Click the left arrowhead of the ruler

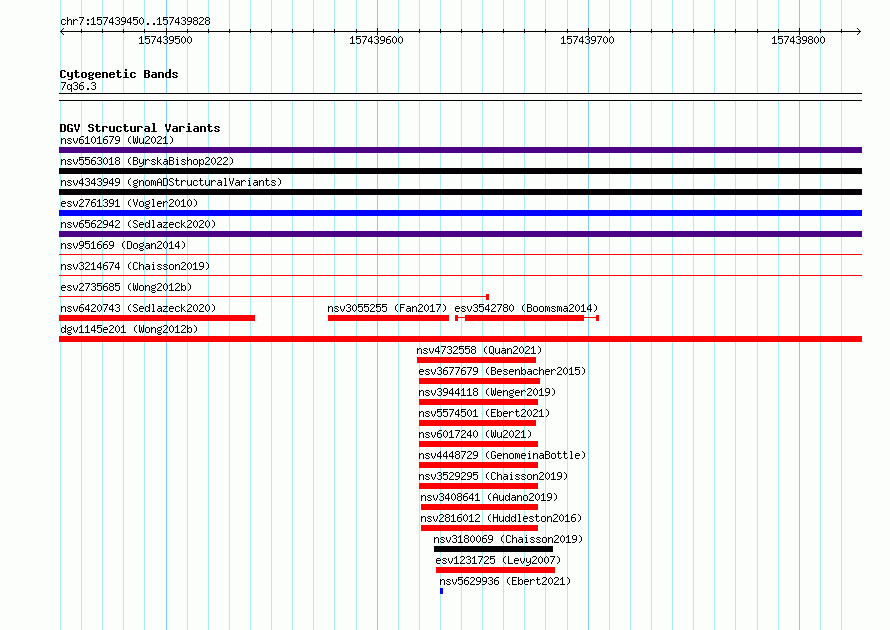pos(62,32)
